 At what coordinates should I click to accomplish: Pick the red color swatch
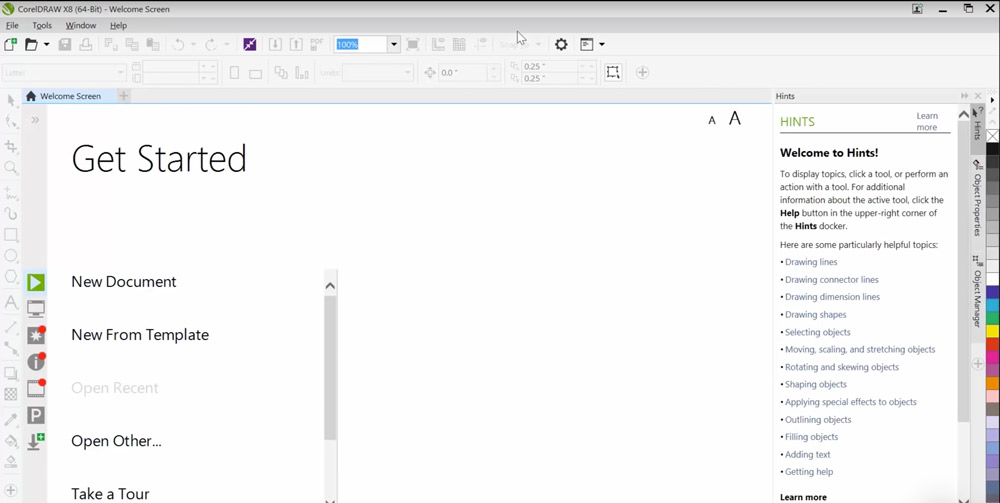click(x=992, y=344)
